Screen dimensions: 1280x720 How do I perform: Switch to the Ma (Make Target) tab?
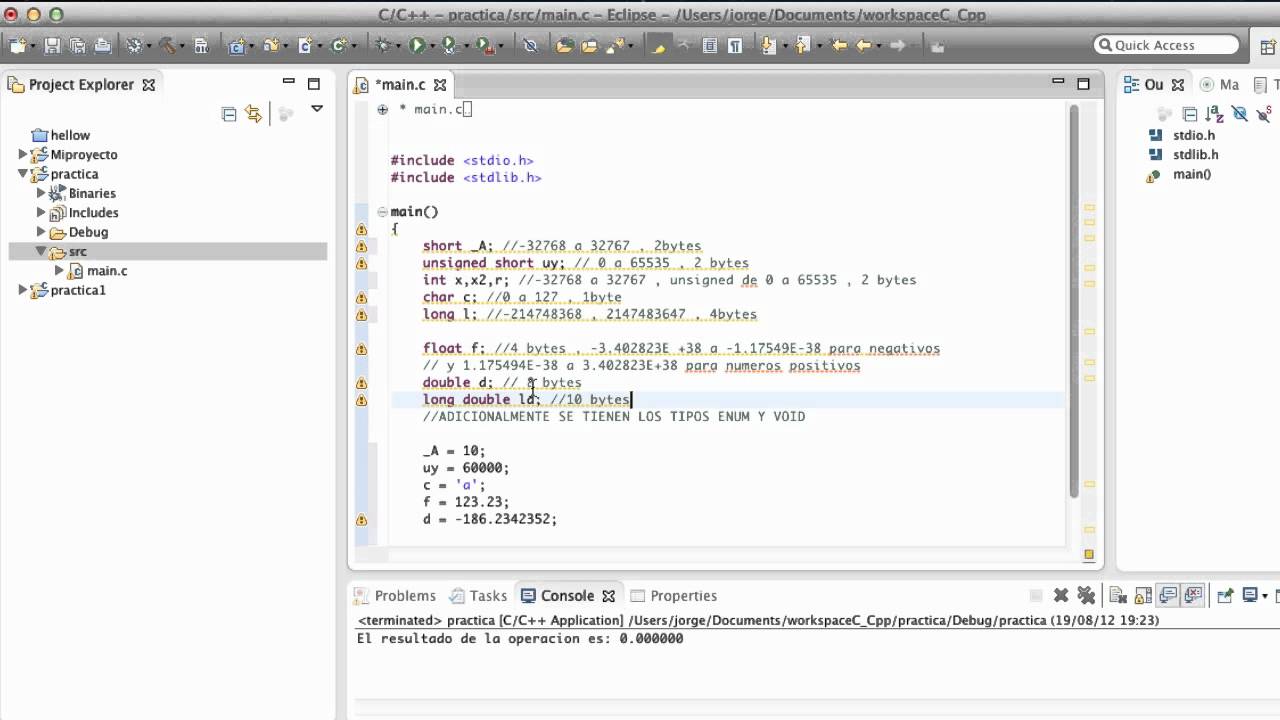pyautogui.click(x=1220, y=85)
